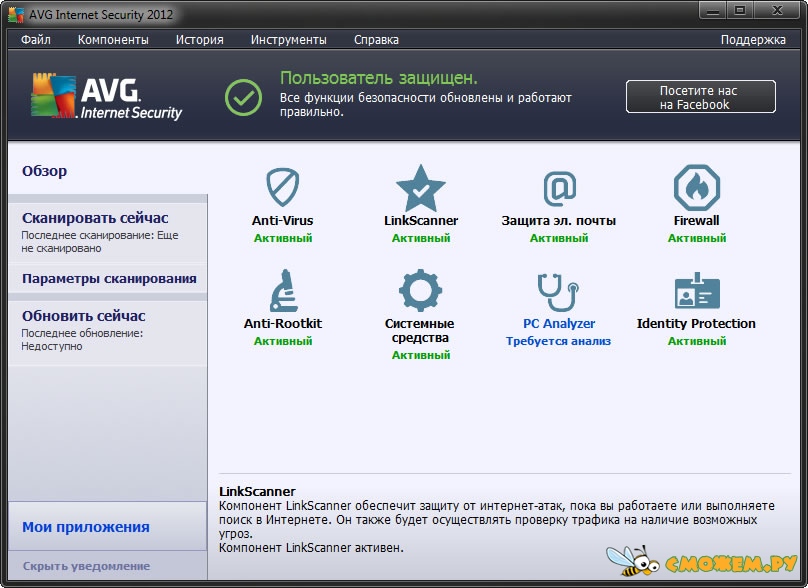Click the AVG Internet Security logo
Screen dimensions: 808x588
(x=106, y=96)
